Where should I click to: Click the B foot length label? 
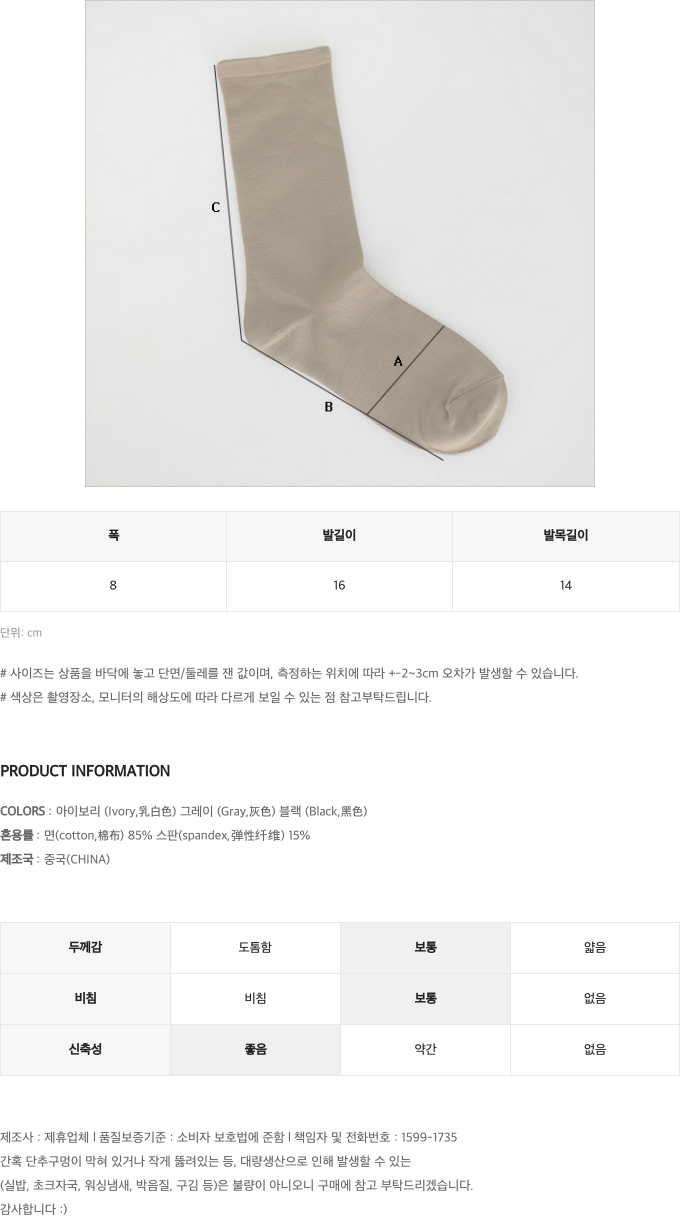[328, 407]
